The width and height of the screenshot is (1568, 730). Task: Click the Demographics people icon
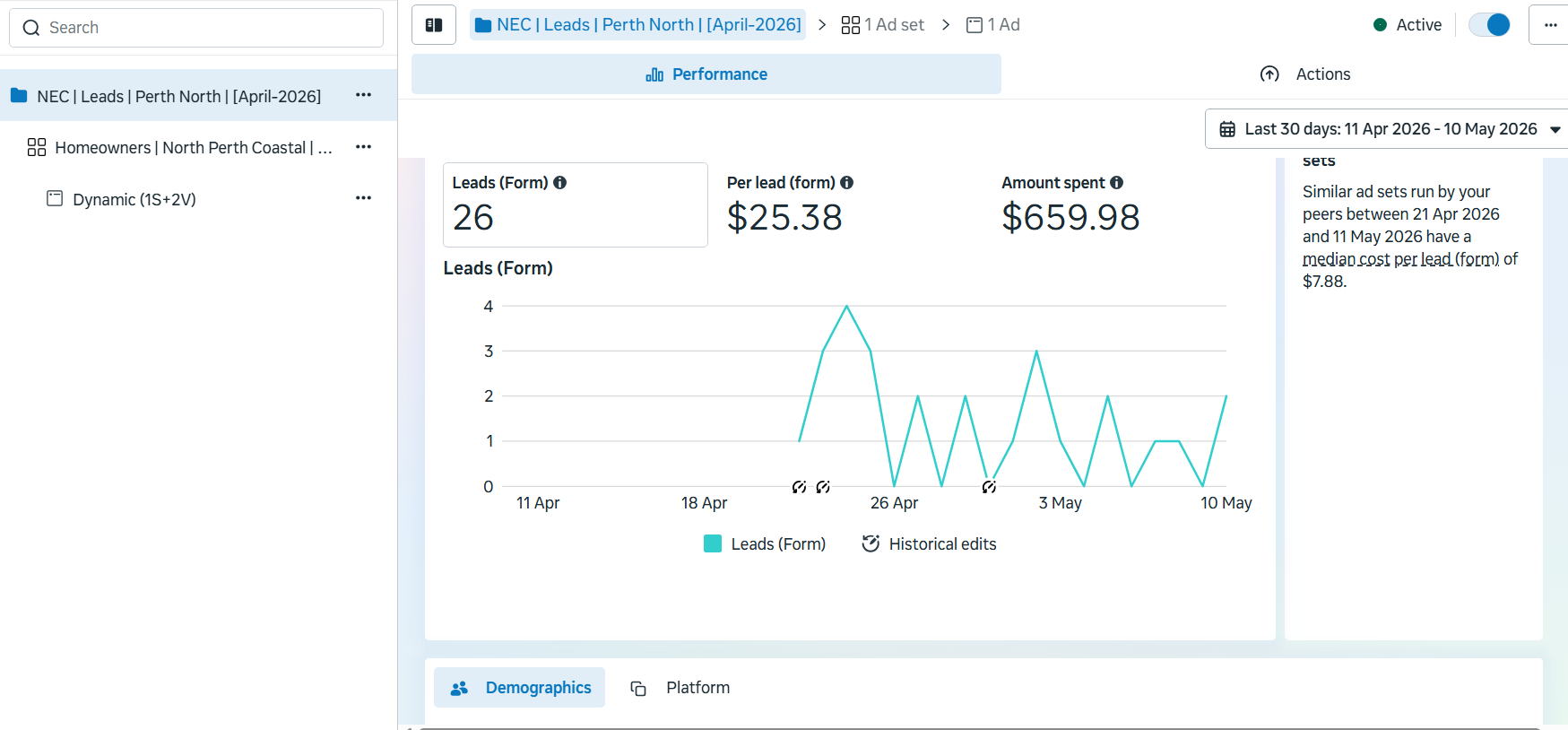(459, 689)
